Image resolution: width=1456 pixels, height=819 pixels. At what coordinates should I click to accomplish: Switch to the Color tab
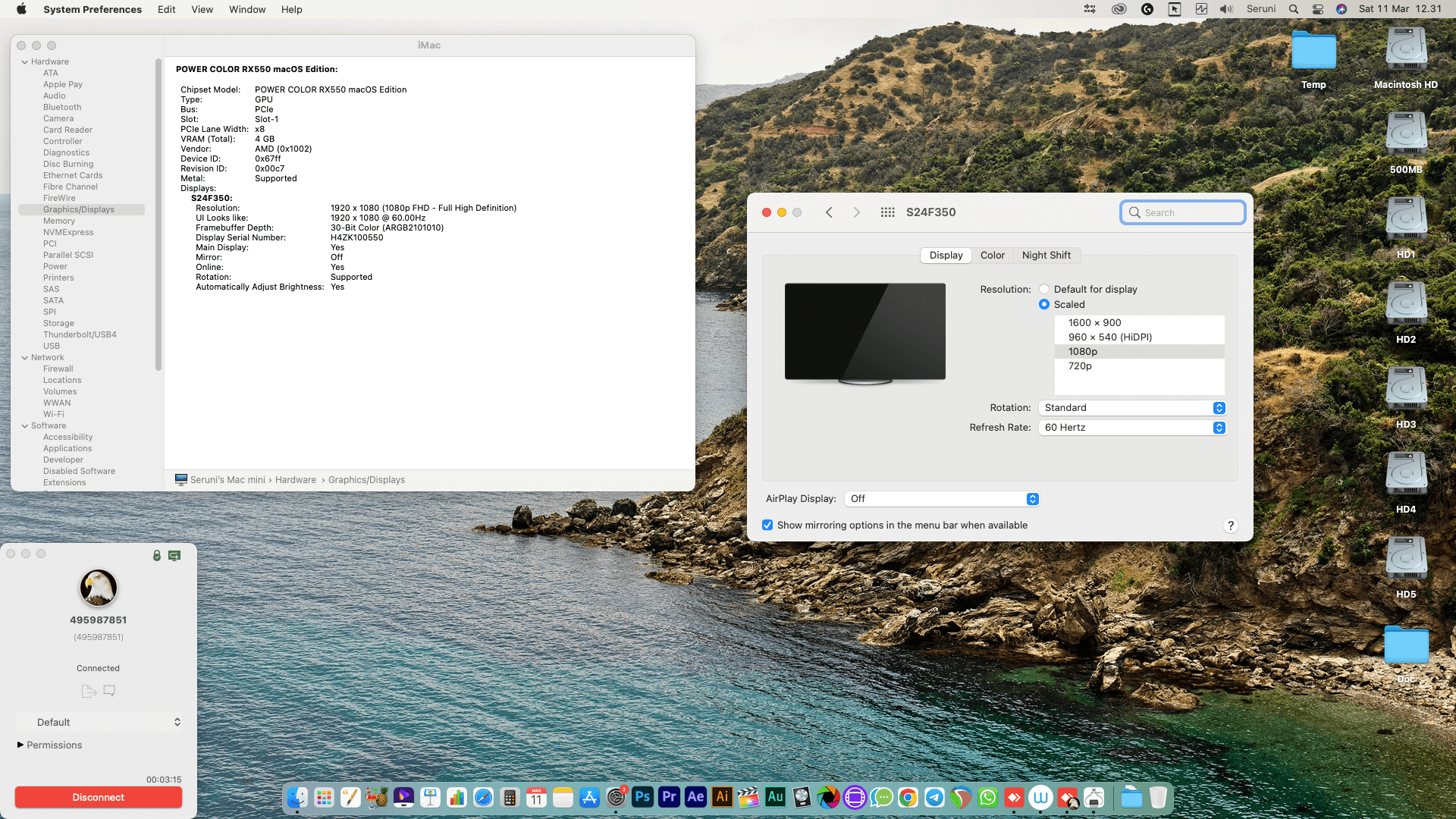tap(992, 256)
